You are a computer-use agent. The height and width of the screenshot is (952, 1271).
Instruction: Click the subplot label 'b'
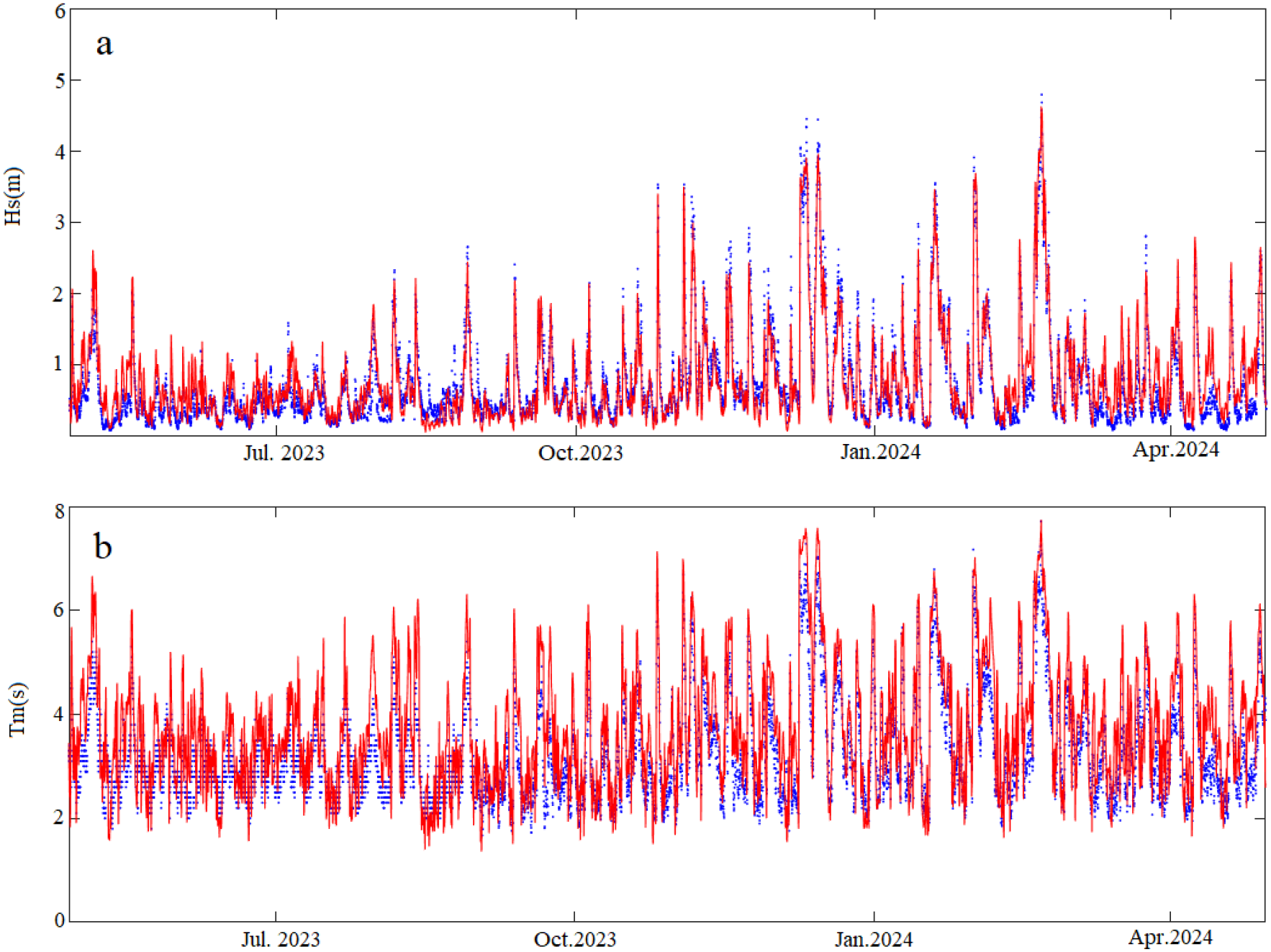tap(103, 545)
